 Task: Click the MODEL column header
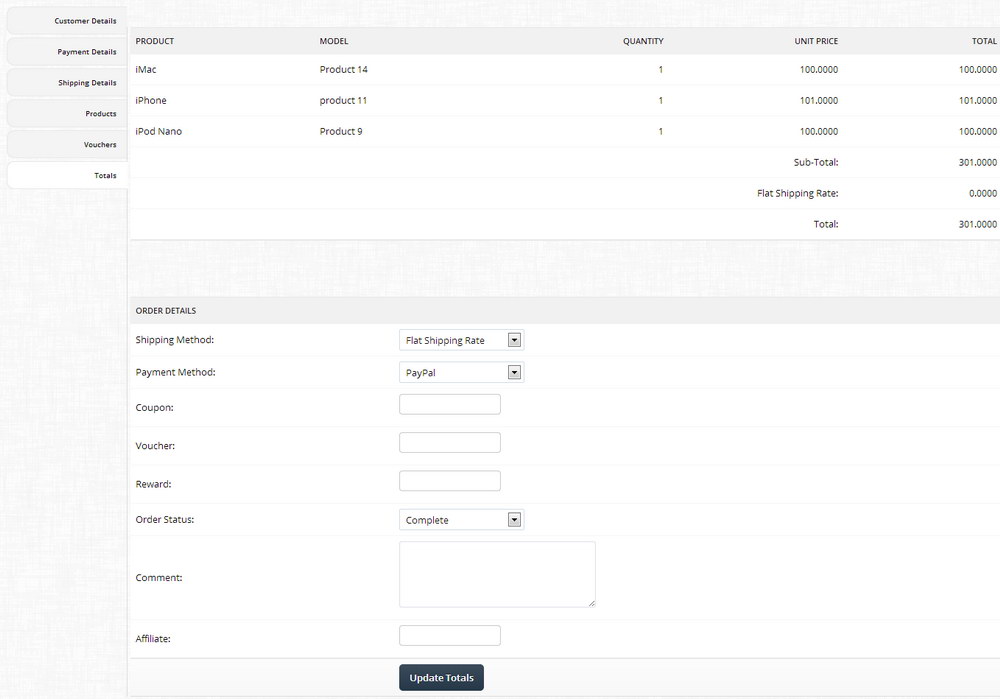[x=334, y=41]
